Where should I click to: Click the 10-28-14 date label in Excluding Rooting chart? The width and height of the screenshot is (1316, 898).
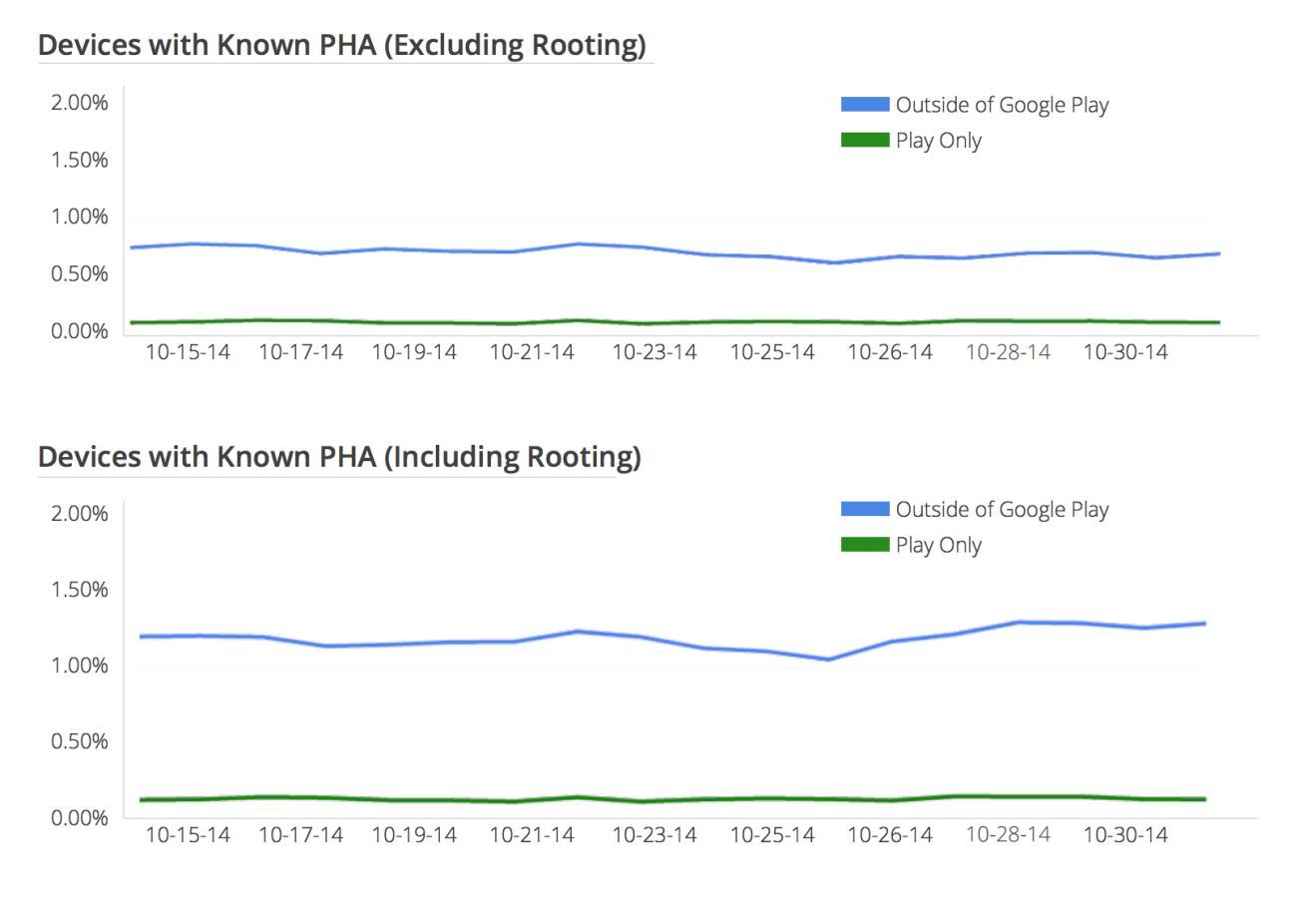click(x=1008, y=352)
